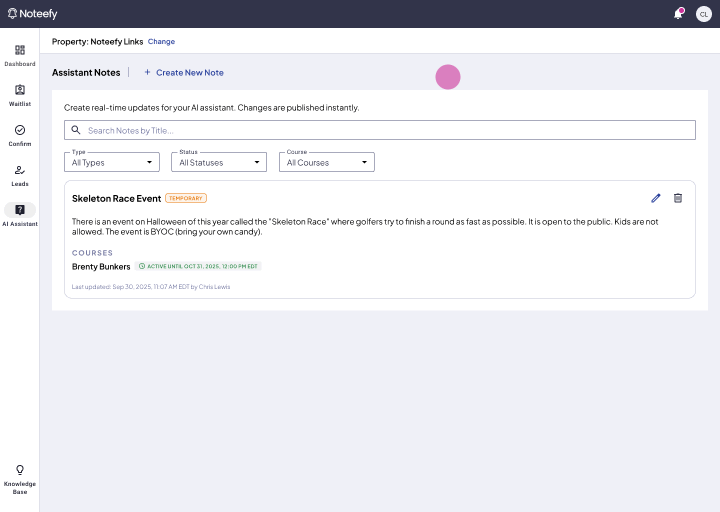The width and height of the screenshot is (720, 512).
Task: Open the Knowledge Base lightbulb icon
Action: tap(20, 470)
